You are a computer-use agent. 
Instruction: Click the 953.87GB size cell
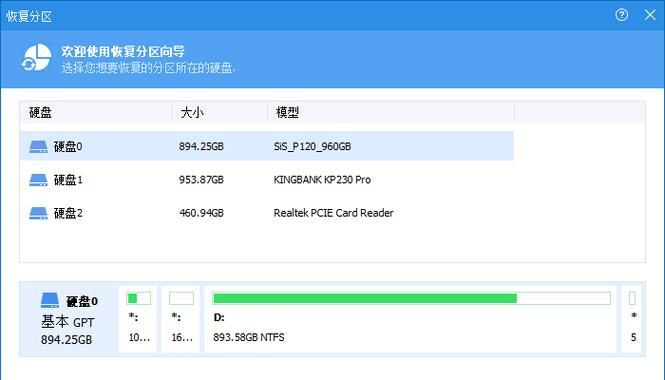[201, 180]
